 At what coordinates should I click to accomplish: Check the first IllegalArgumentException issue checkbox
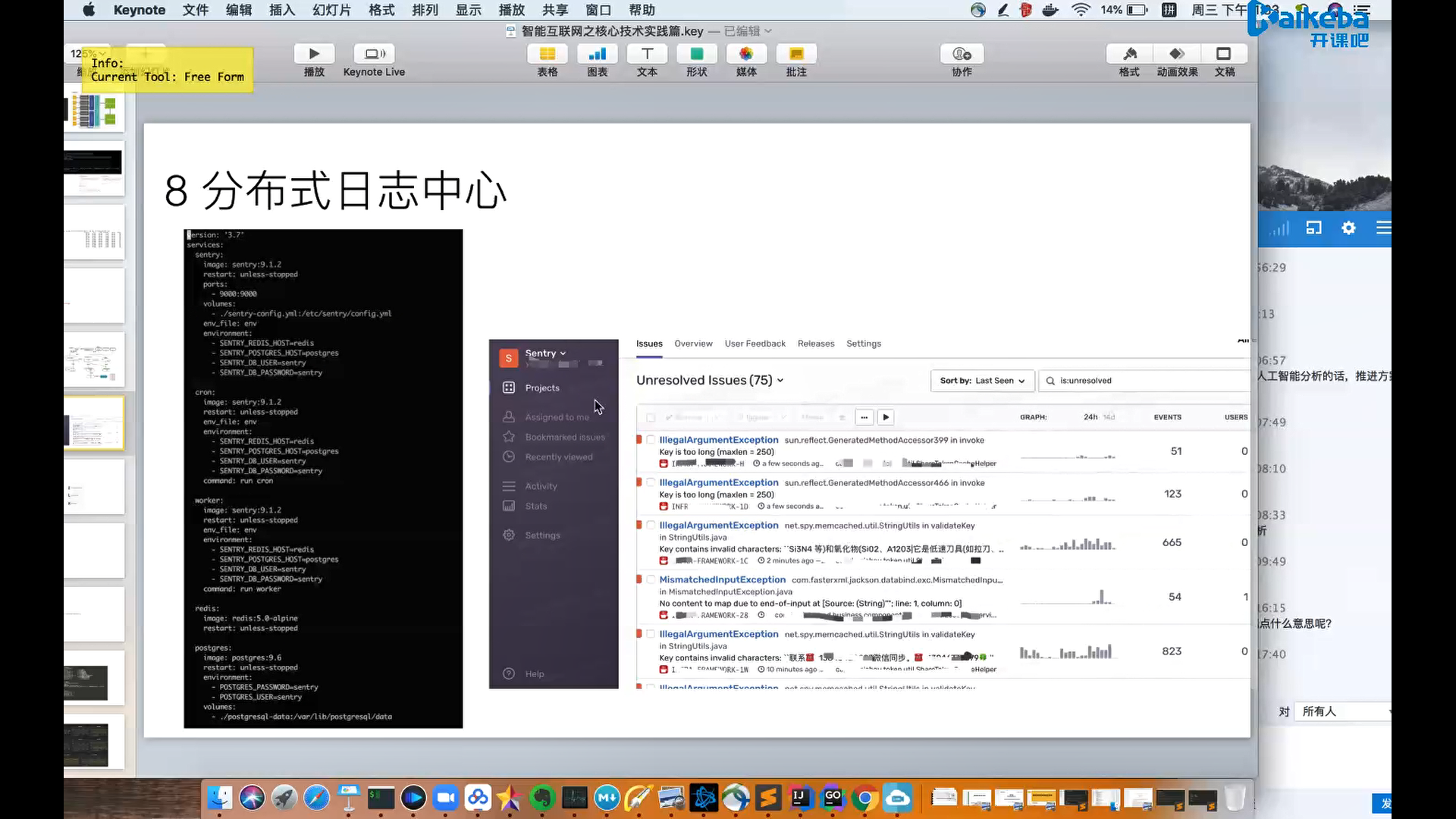[651, 440]
